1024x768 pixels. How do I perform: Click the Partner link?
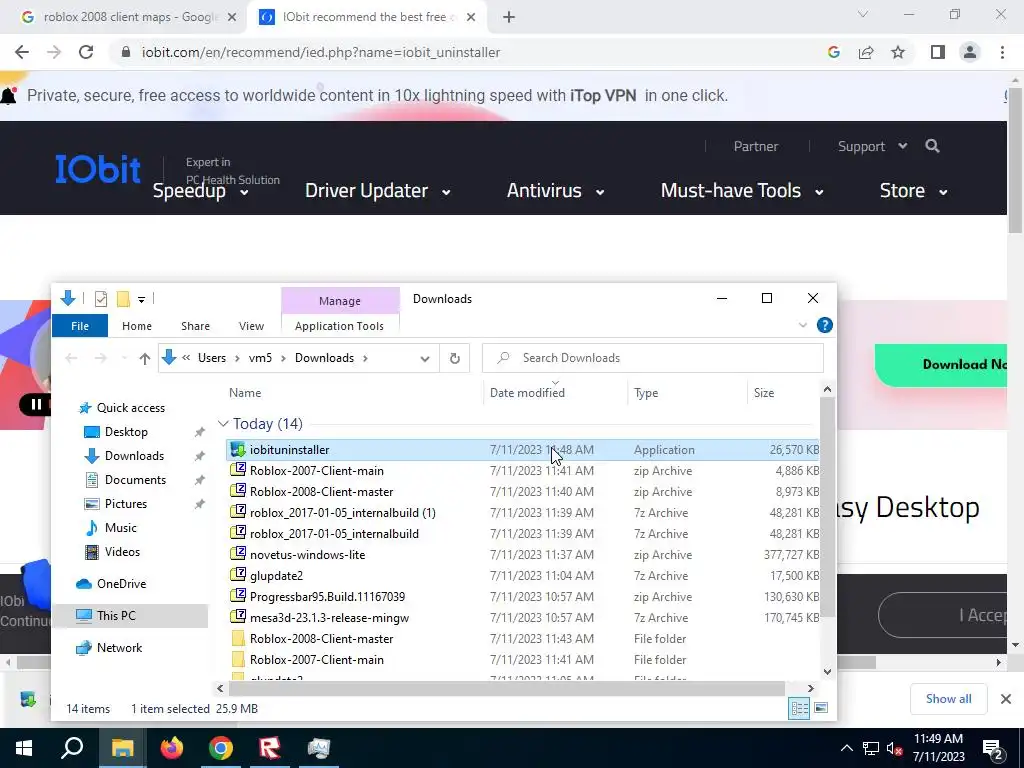(756, 146)
